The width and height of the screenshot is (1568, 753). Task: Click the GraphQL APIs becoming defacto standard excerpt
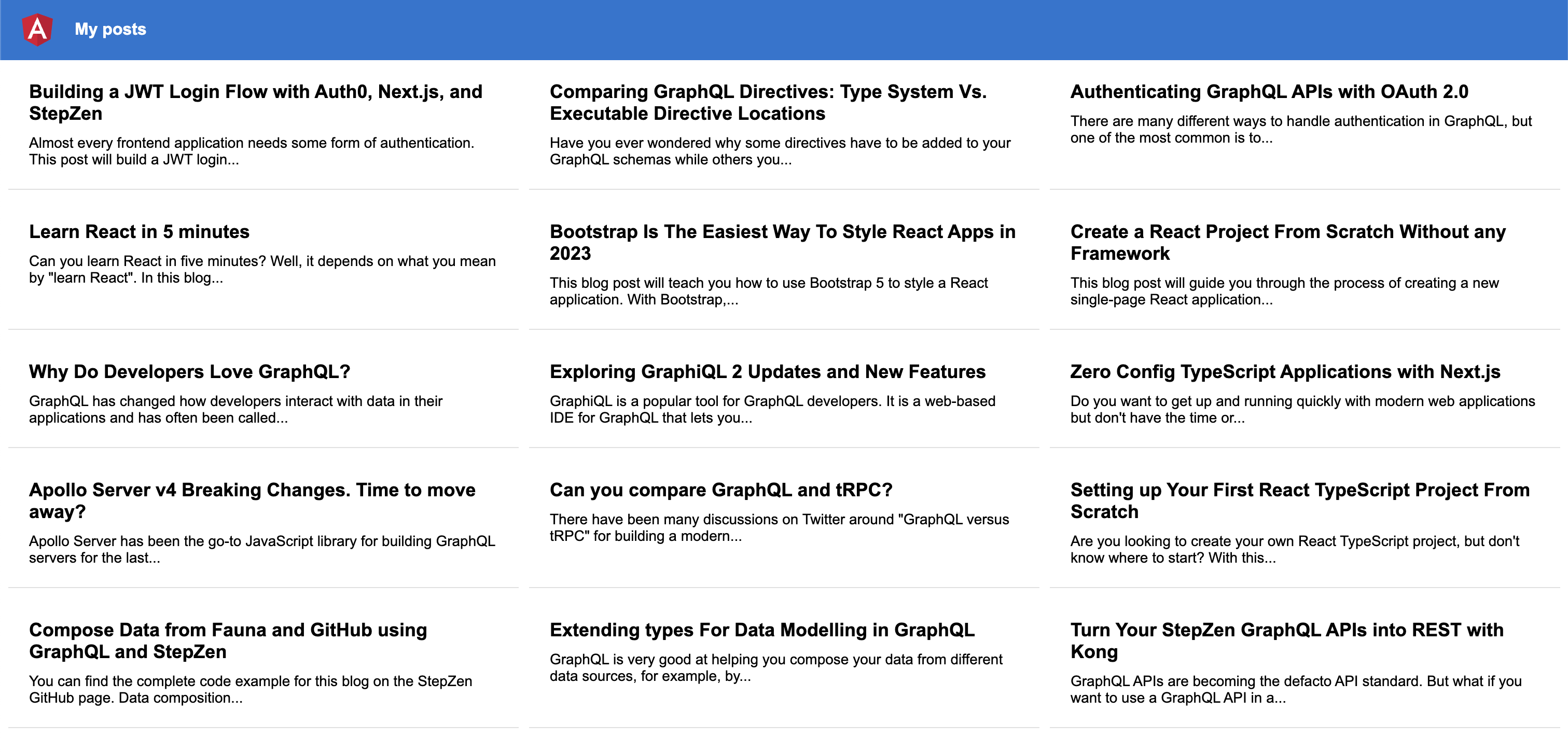[1296, 689]
